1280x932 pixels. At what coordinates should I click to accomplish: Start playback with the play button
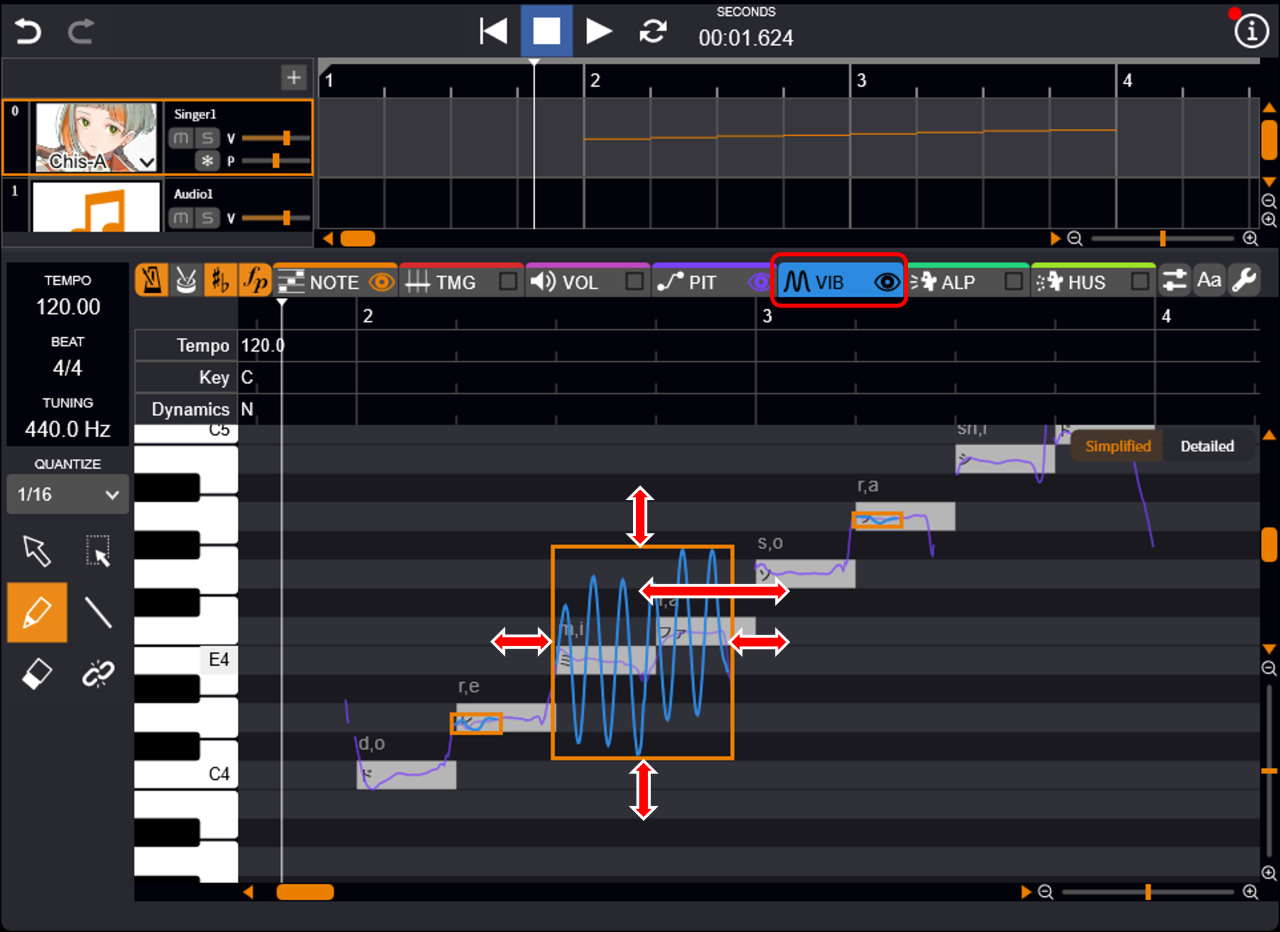point(599,31)
